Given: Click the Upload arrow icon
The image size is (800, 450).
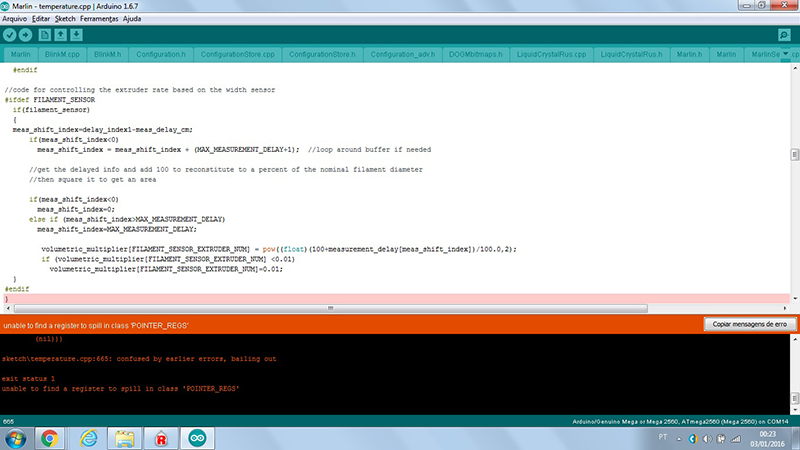Looking at the screenshot, I should pos(26,35).
